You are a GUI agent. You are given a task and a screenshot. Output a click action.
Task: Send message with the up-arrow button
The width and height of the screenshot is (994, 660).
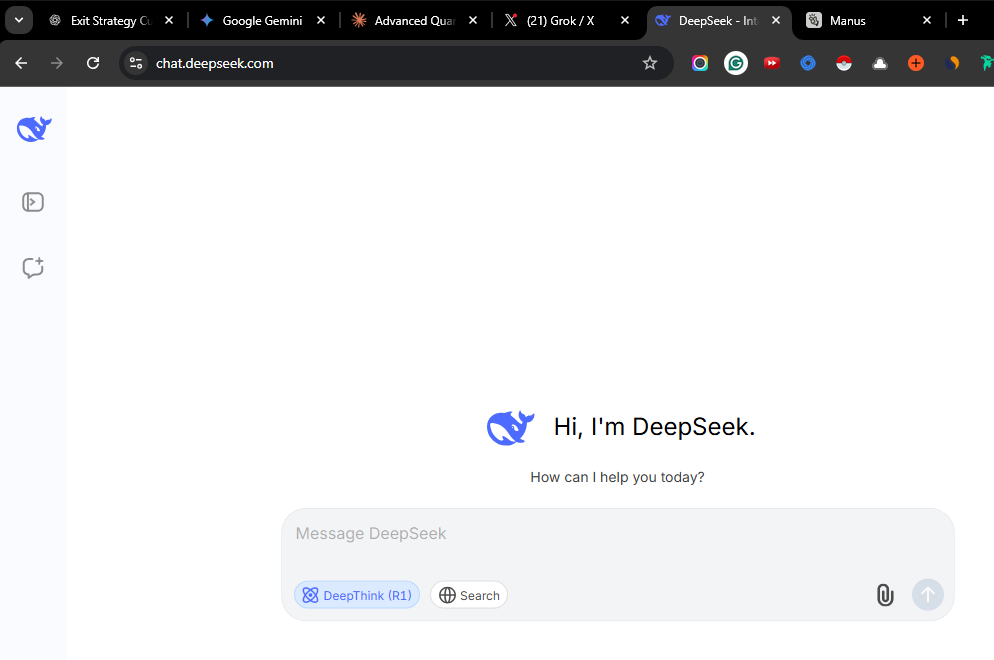[927, 595]
